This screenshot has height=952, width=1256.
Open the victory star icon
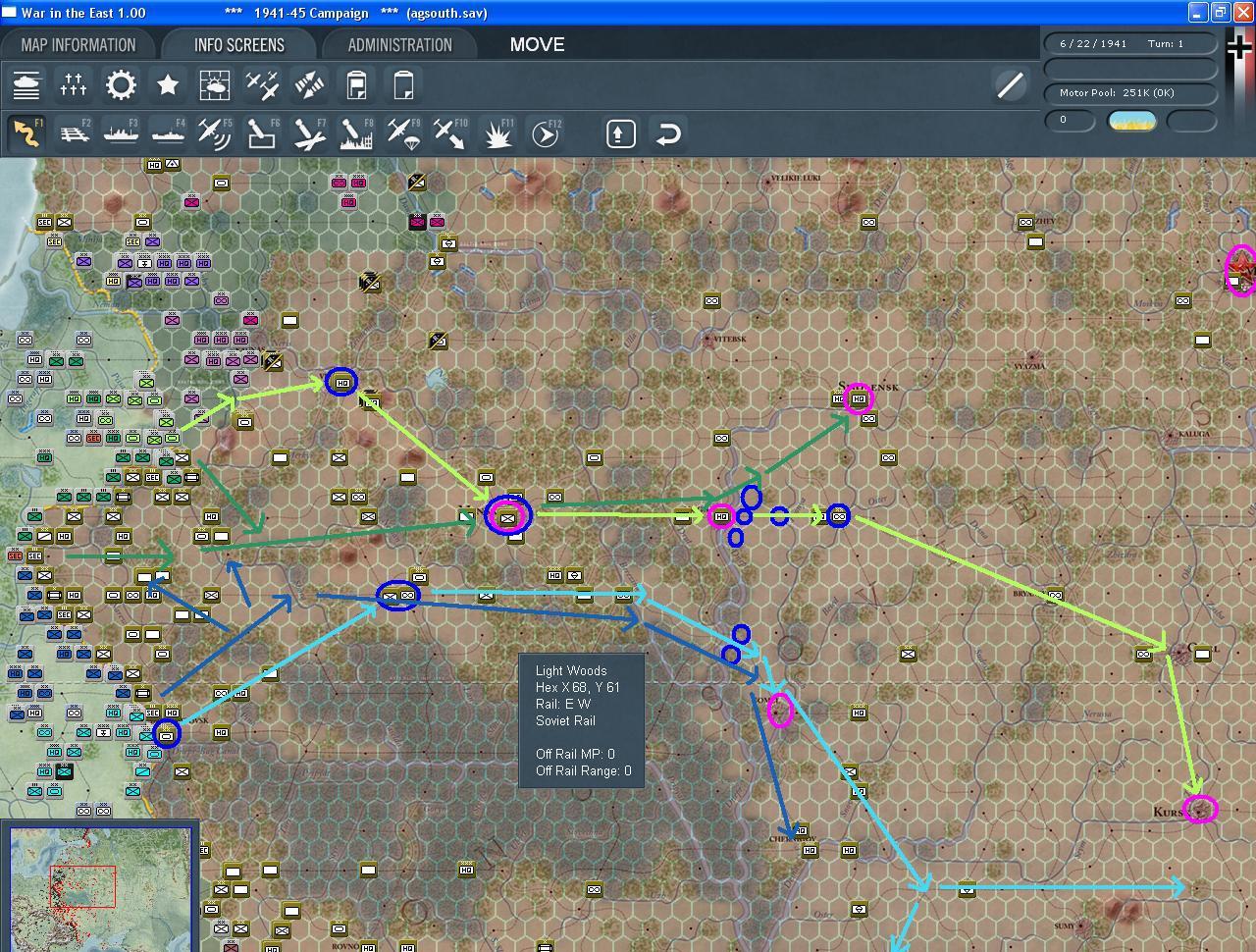click(x=168, y=85)
